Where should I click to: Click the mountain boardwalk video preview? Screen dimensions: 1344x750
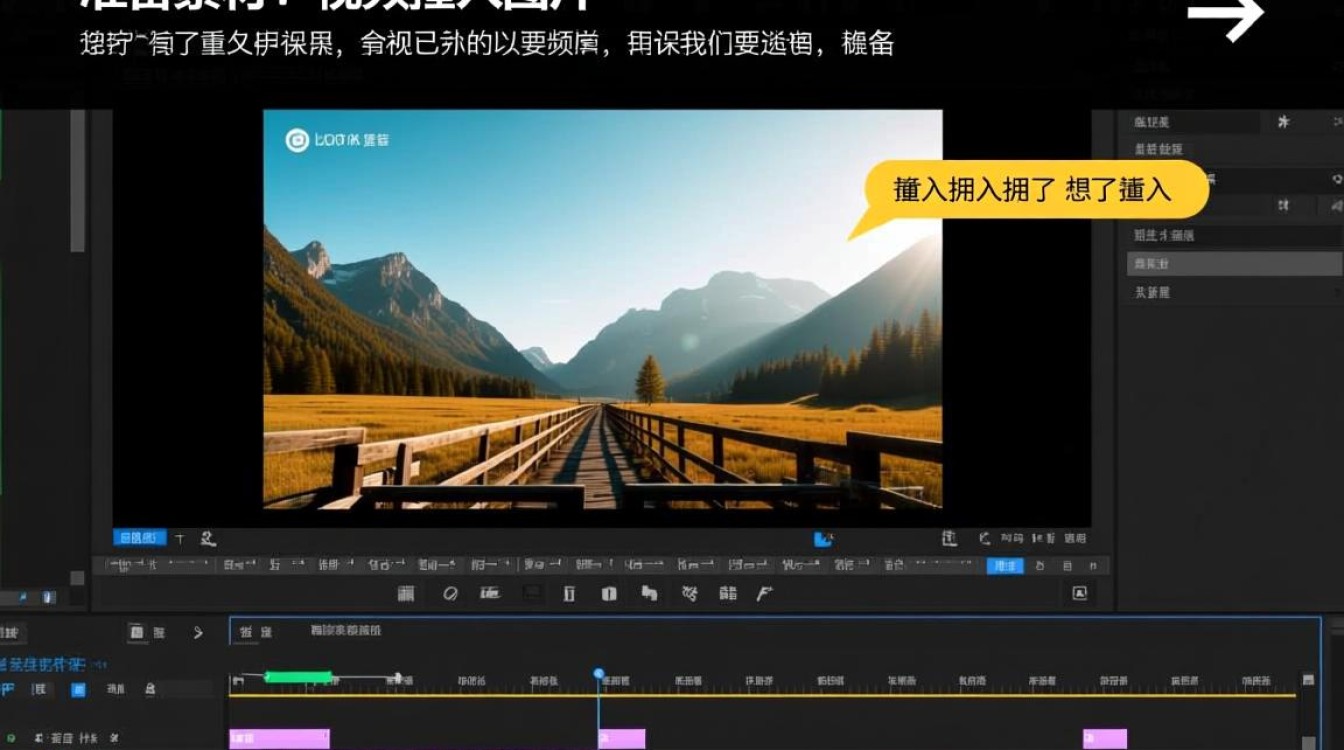pyautogui.click(x=602, y=308)
